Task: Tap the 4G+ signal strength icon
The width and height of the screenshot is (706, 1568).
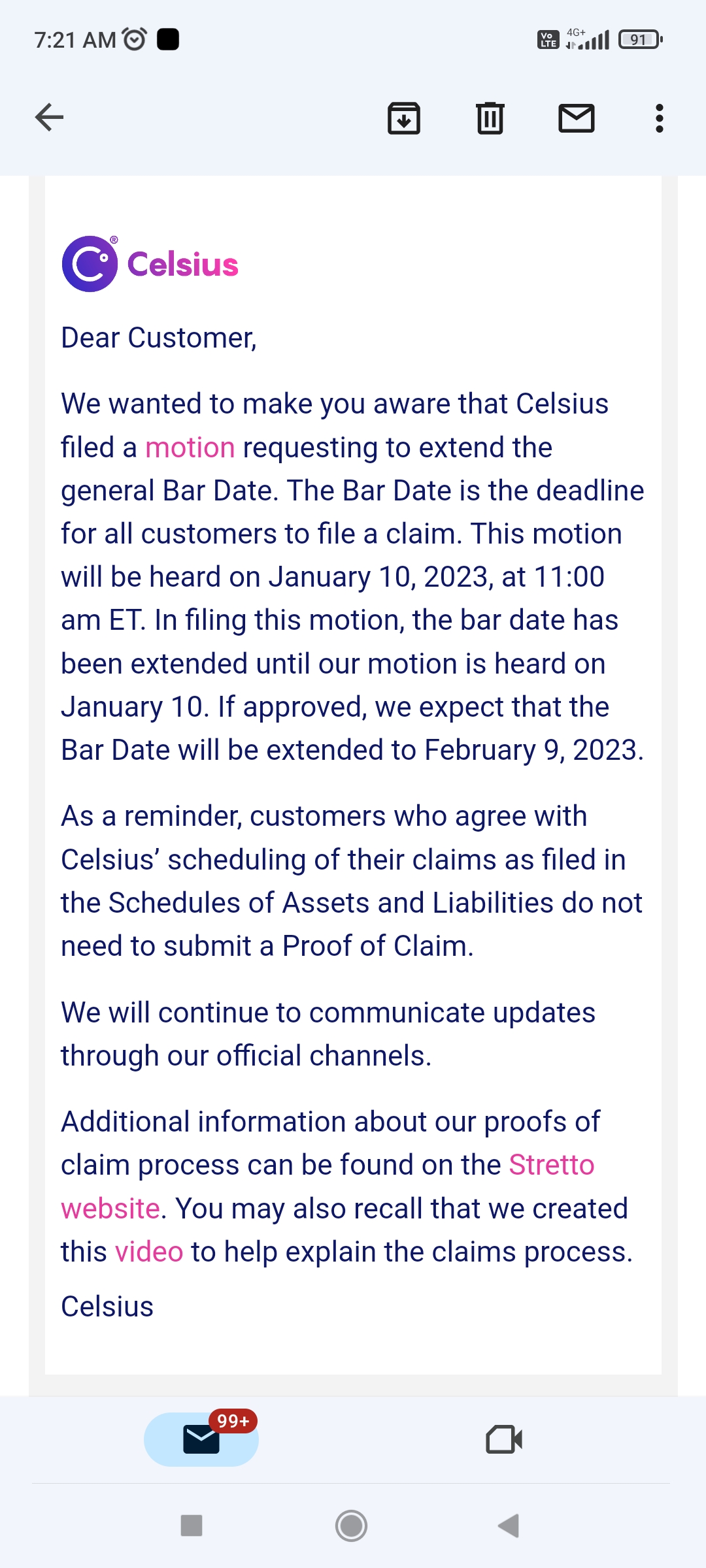Action: click(588, 39)
